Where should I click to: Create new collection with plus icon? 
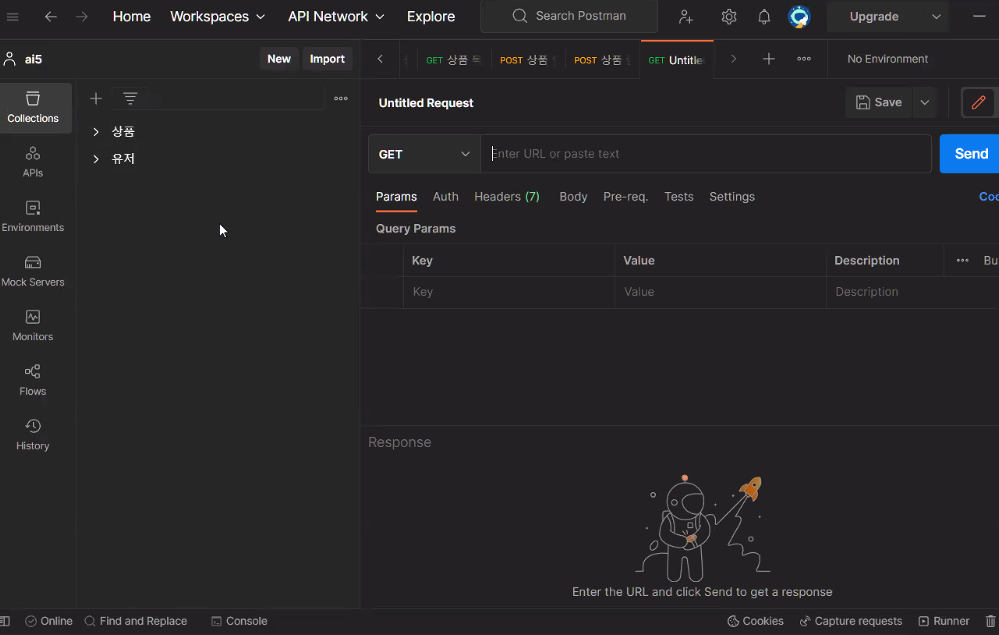tap(96, 99)
